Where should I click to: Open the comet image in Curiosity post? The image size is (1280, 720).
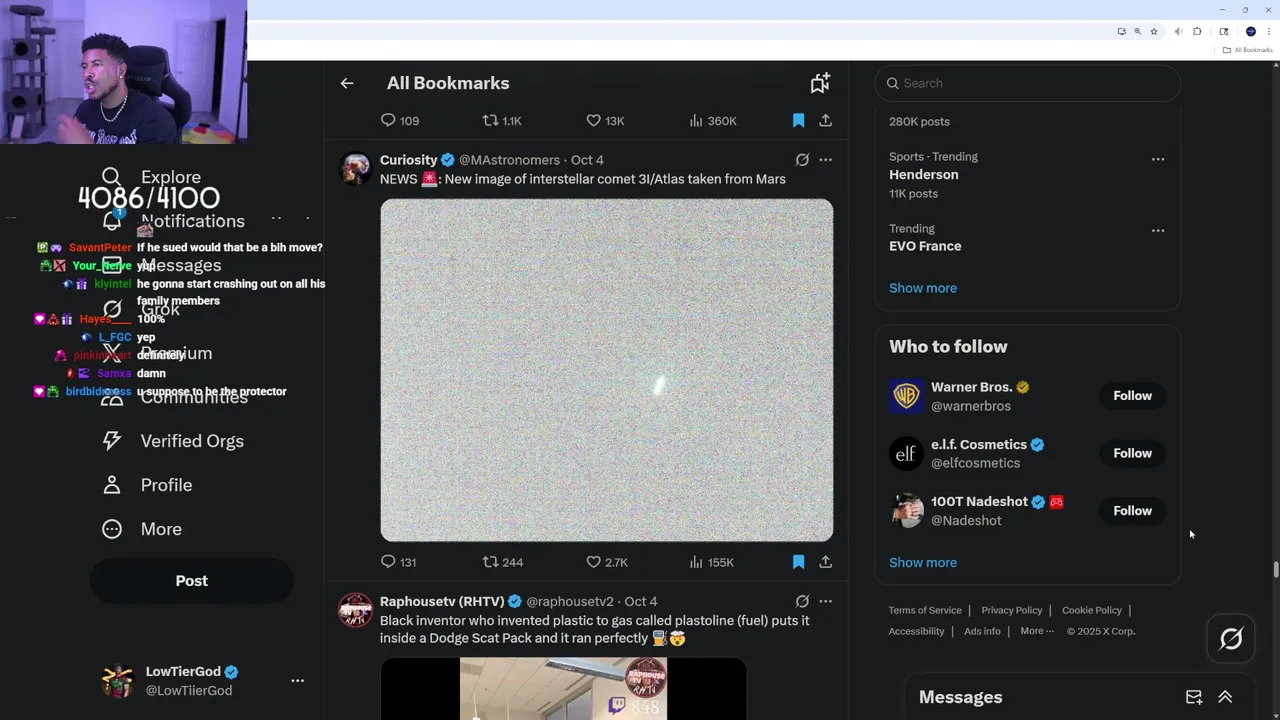click(x=606, y=370)
